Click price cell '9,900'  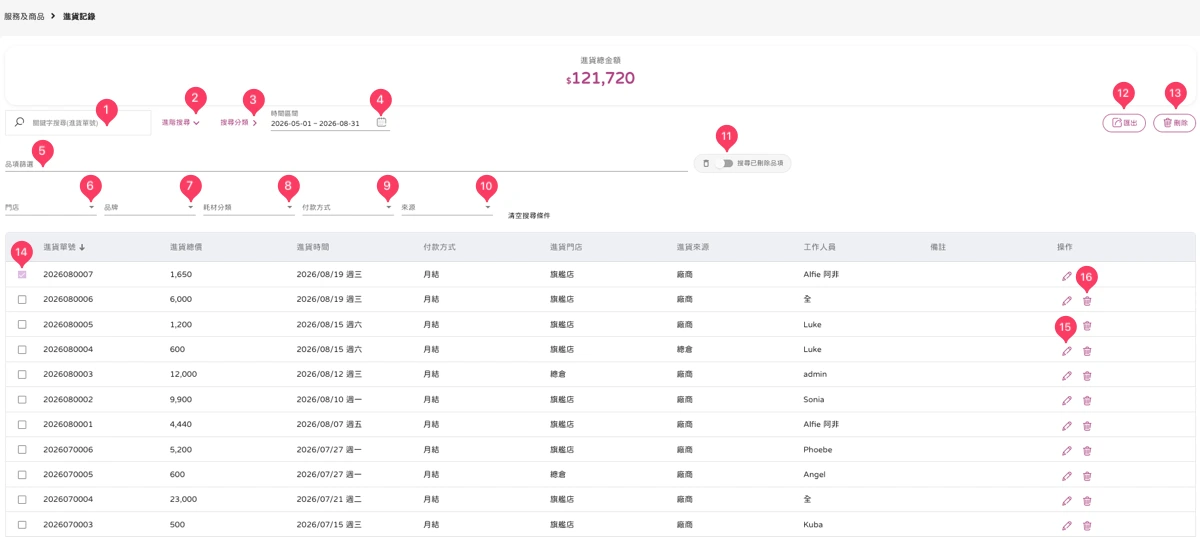180,400
